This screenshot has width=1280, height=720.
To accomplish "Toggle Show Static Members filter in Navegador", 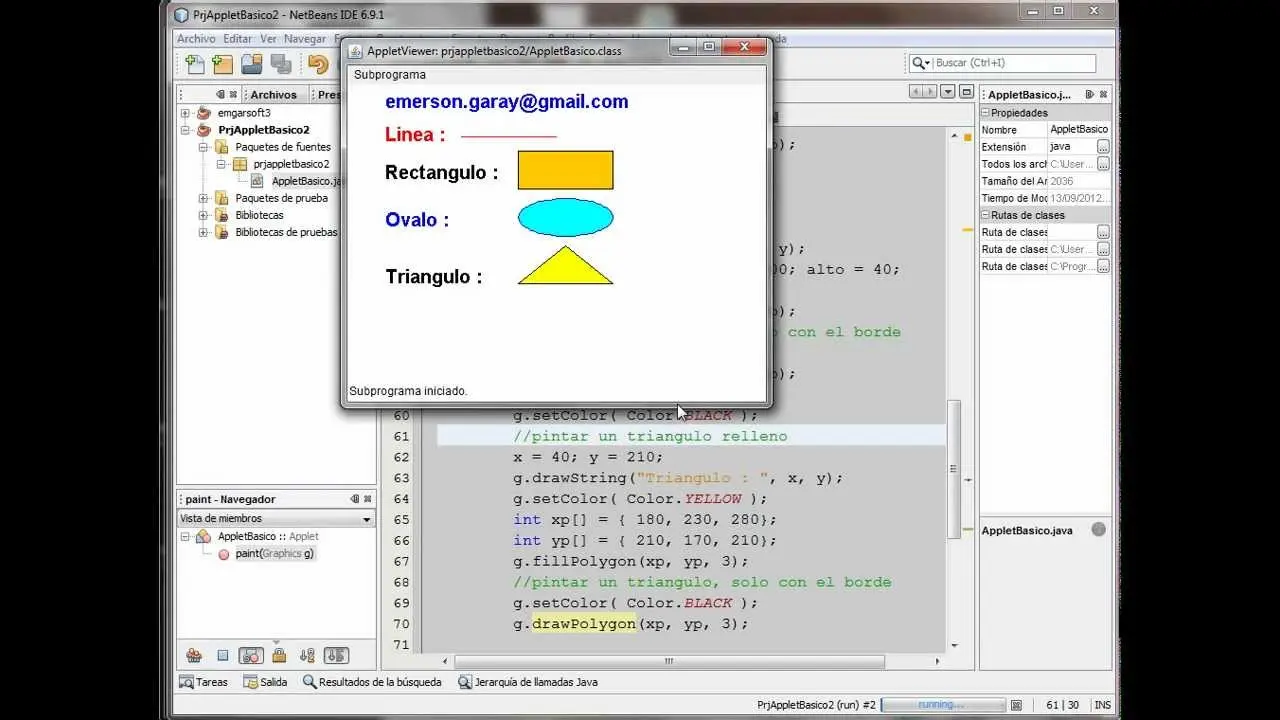I will (250, 656).
